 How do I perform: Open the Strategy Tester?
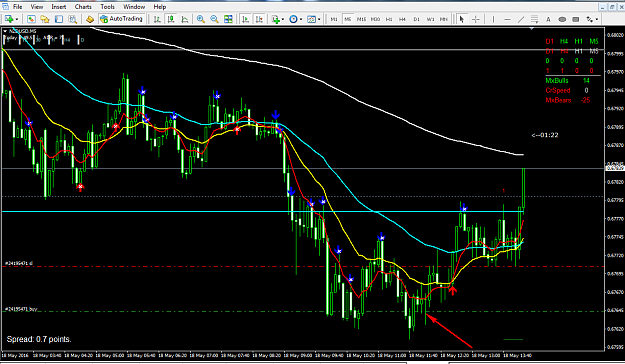(x=73, y=19)
